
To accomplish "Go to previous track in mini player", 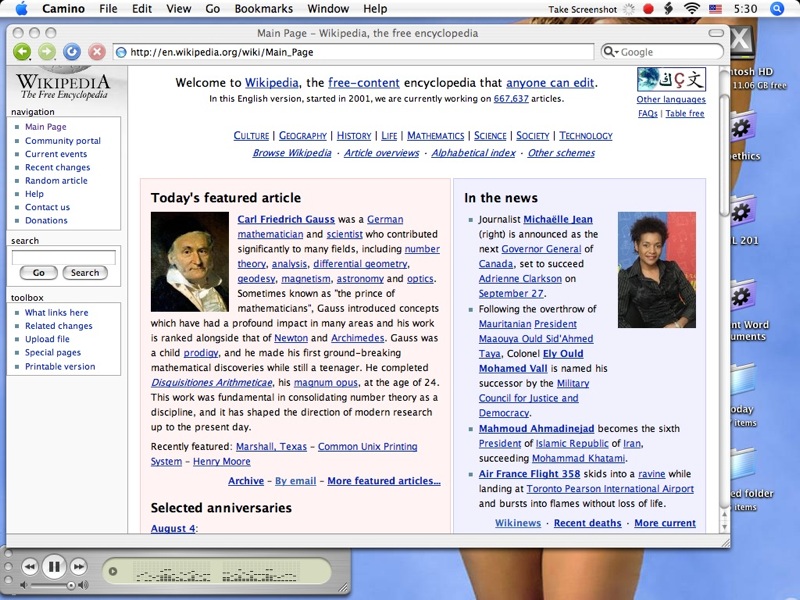I will (x=30, y=567).
